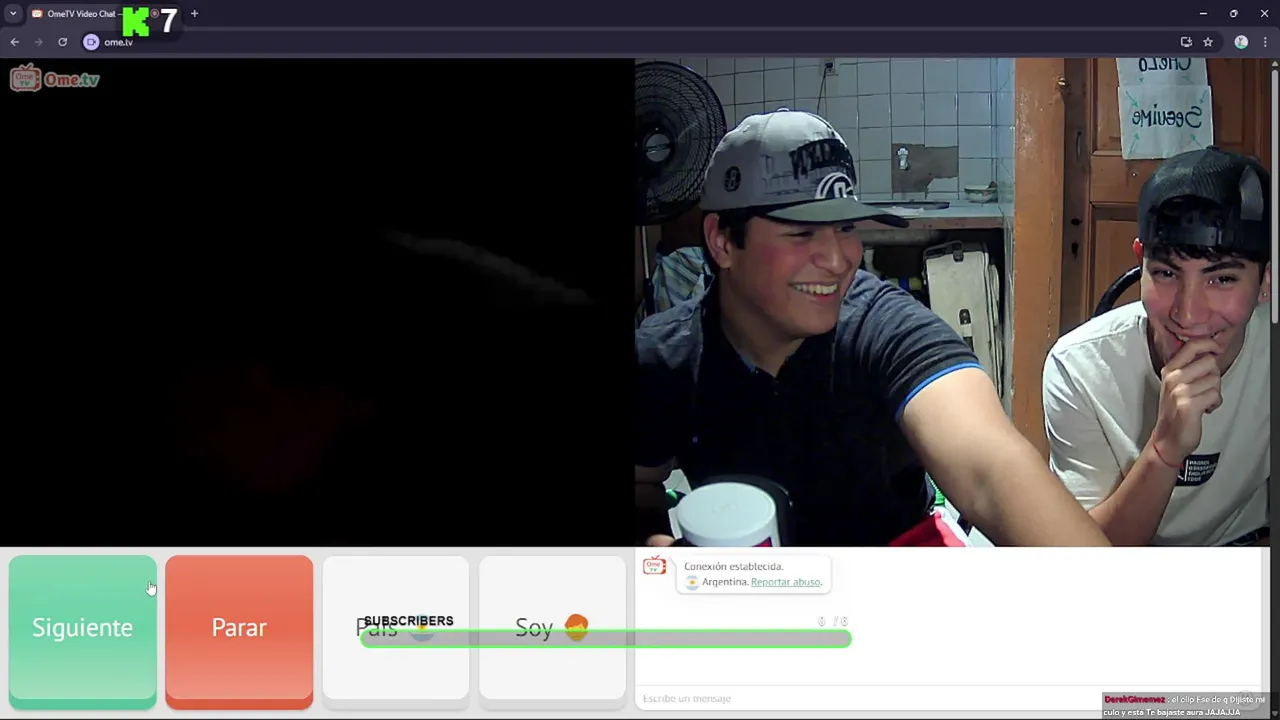
Task: Bookmark this page with the star icon
Action: (1208, 42)
